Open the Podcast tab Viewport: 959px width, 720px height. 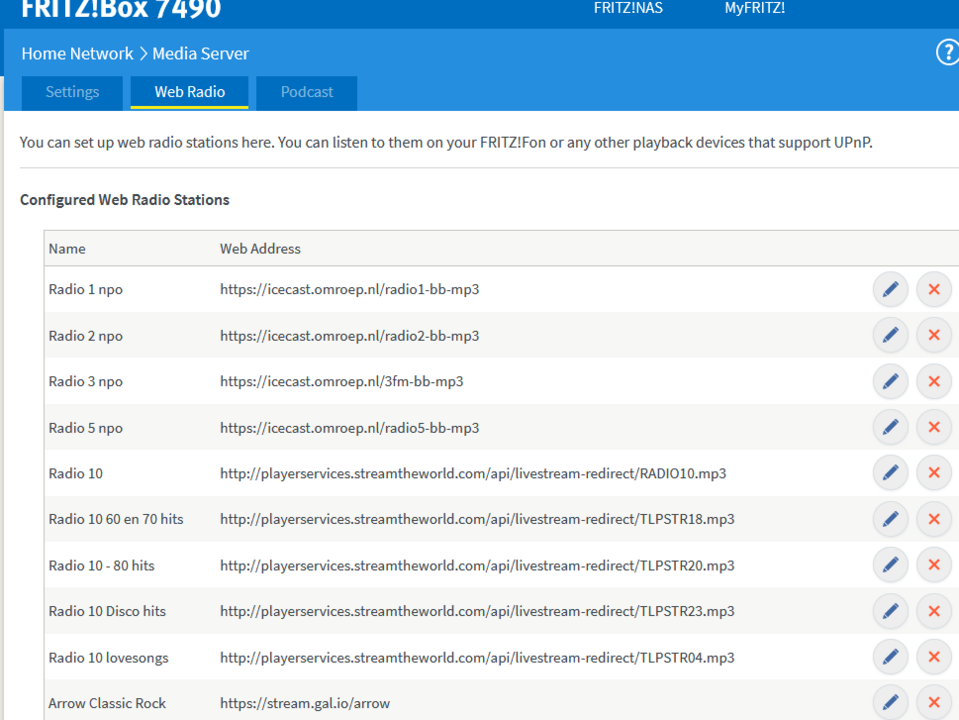(x=306, y=92)
